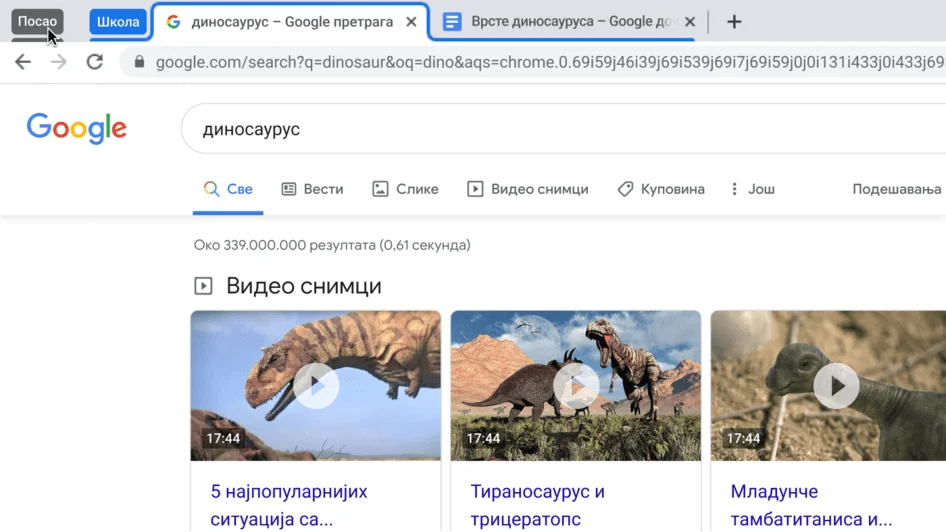Collapse the Школа tab group
946x532 pixels.
tap(118, 22)
